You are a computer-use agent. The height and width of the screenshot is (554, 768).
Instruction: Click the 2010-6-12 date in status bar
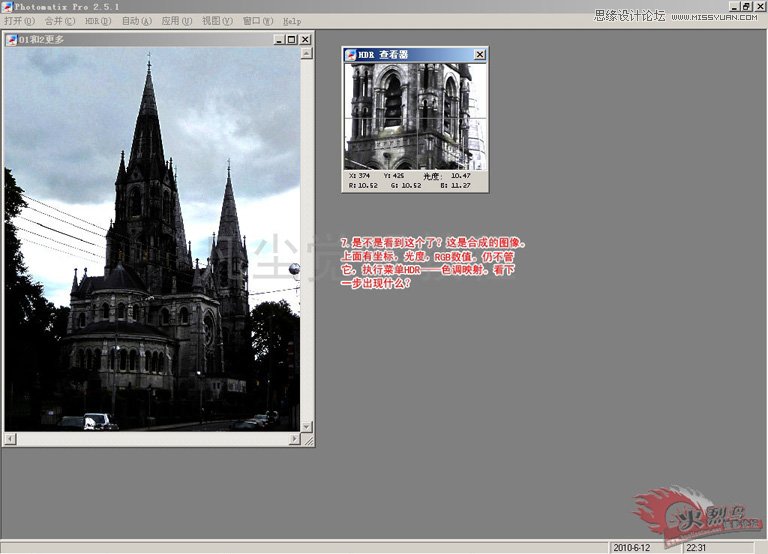[632, 548]
